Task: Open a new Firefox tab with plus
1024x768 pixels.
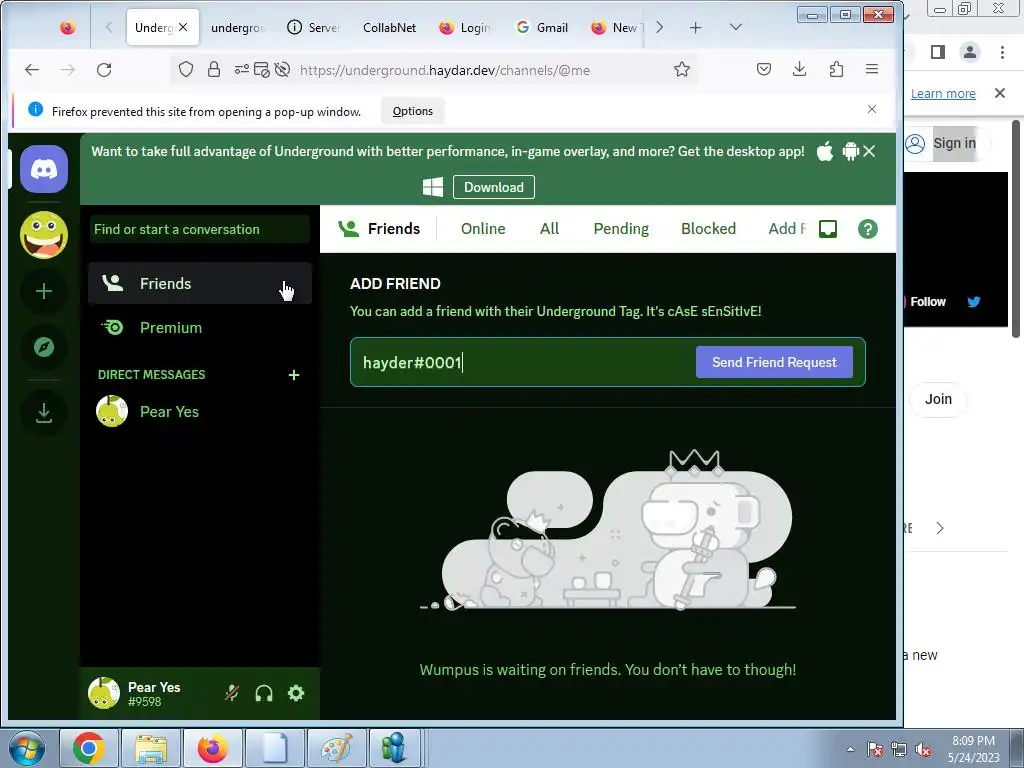Action: (x=696, y=27)
